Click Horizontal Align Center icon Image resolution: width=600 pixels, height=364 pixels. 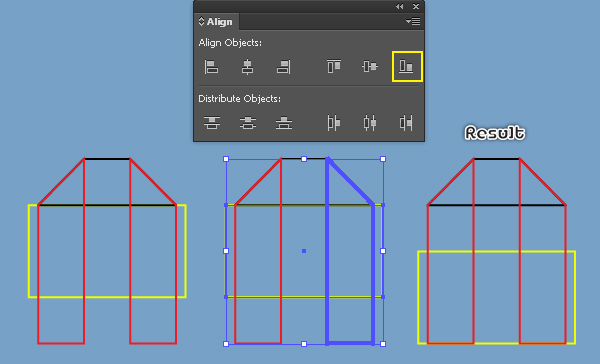(x=247, y=67)
